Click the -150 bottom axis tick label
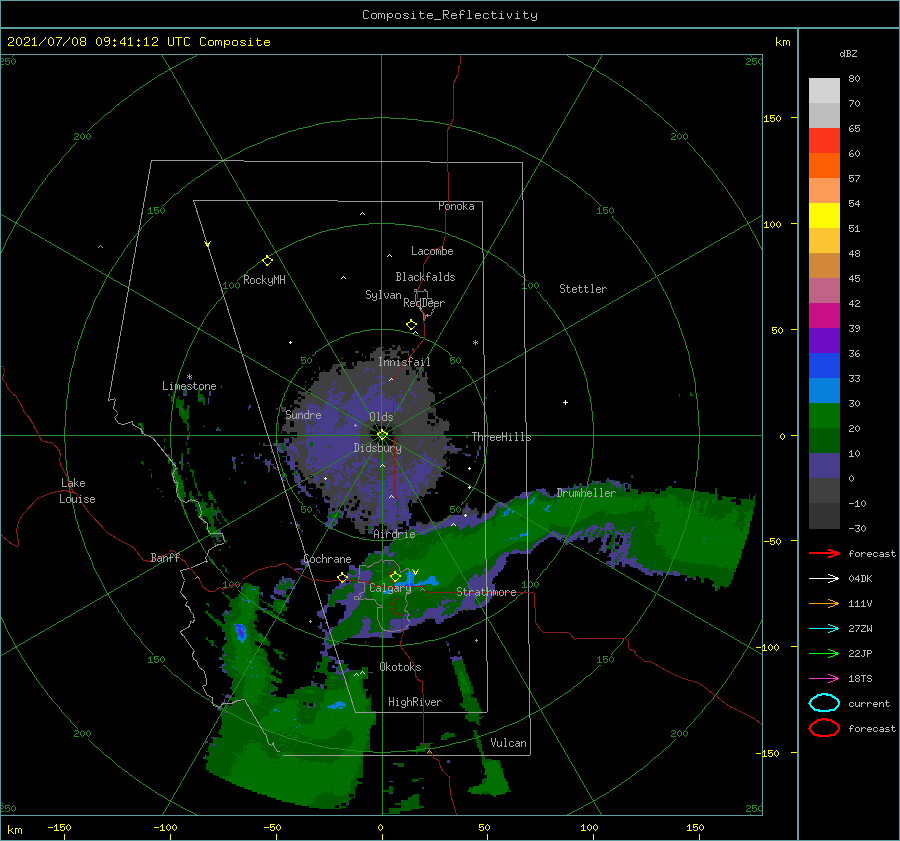This screenshot has height=841, width=900. [59, 827]
